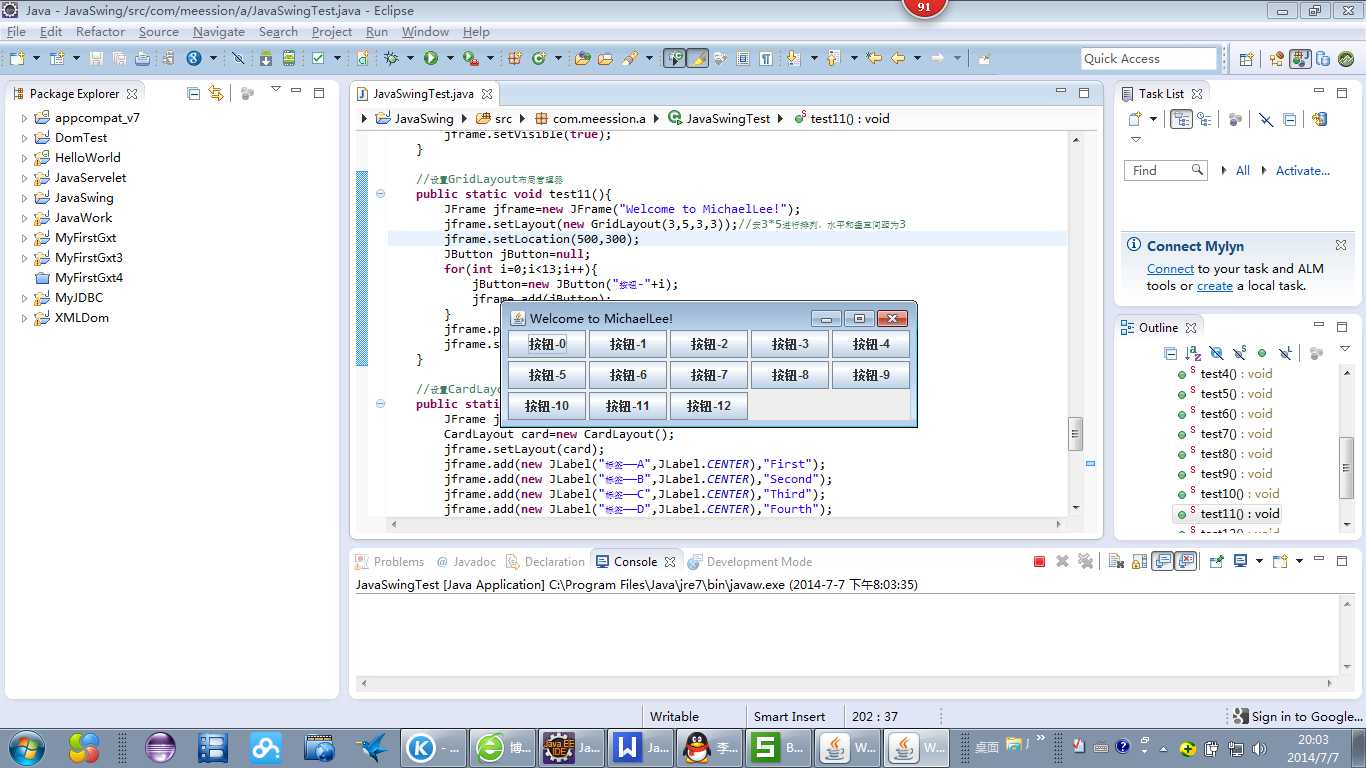Toggle Categorized view in Task List

tap(1181, 119)
